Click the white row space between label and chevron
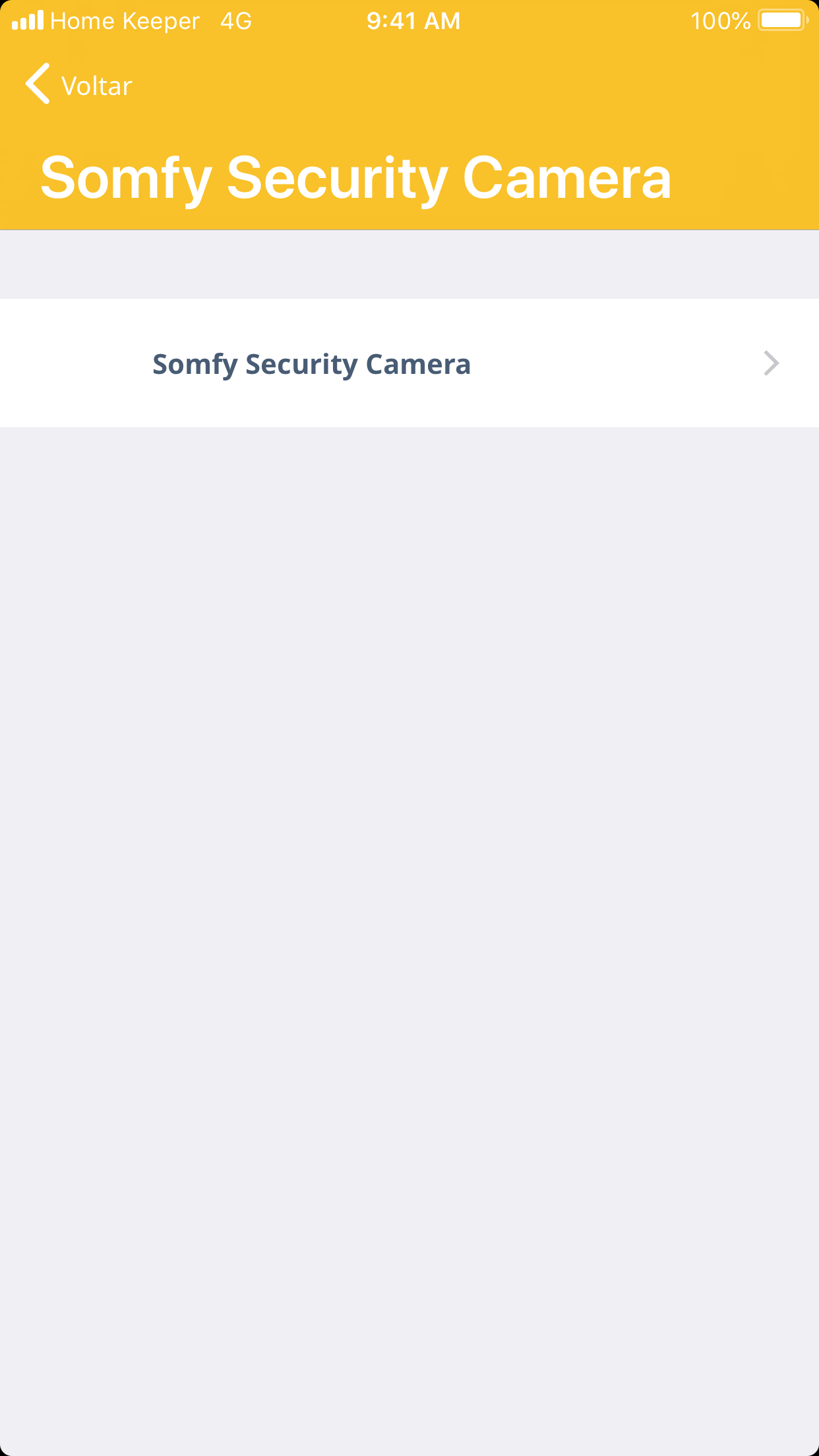This screenshot has height=1456, width=819. click(613, 363)
